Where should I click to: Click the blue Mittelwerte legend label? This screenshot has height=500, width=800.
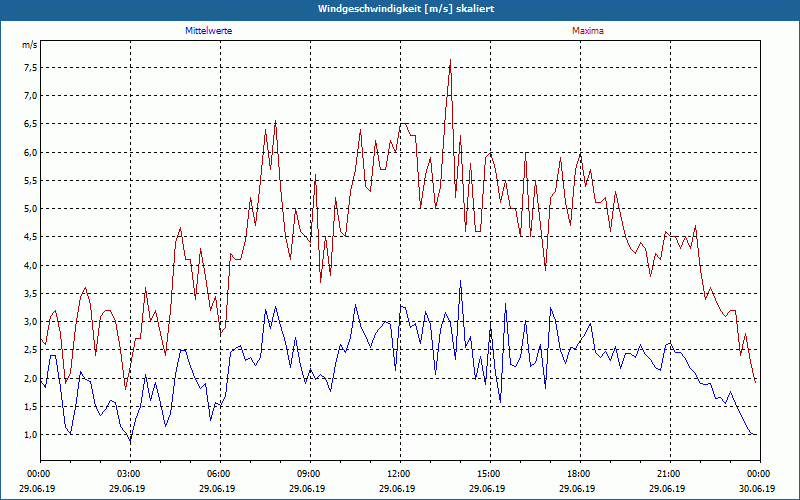(209, 31)
